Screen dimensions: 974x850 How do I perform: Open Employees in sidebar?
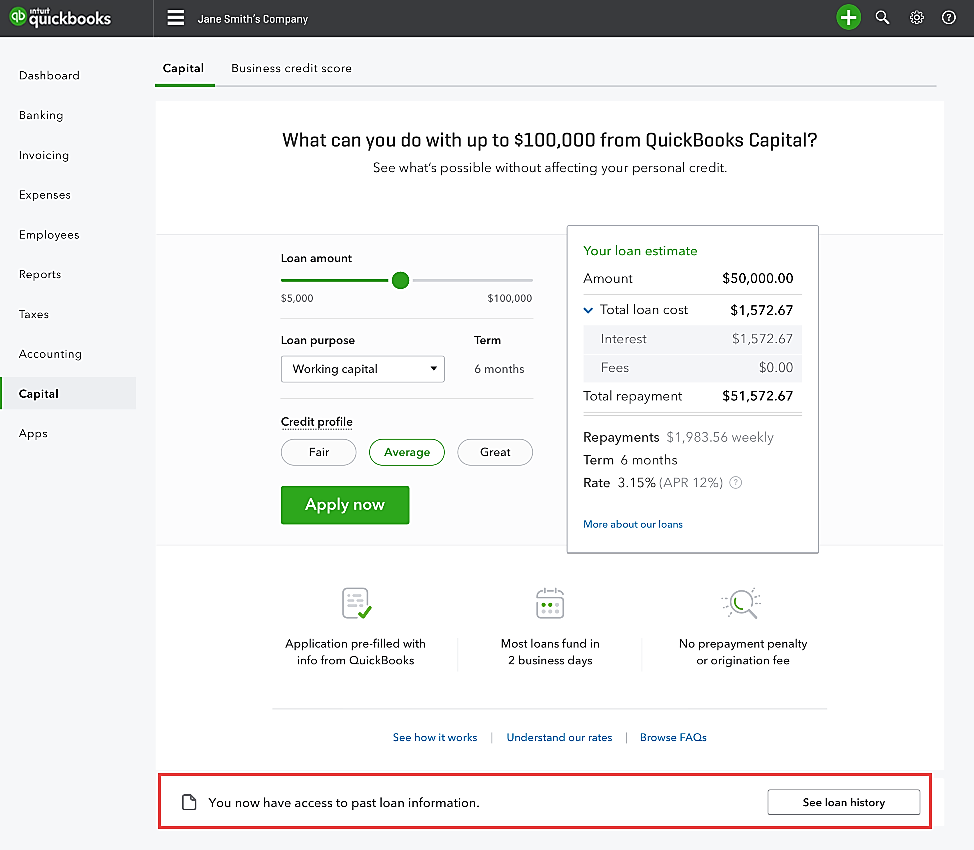point(49,234)
